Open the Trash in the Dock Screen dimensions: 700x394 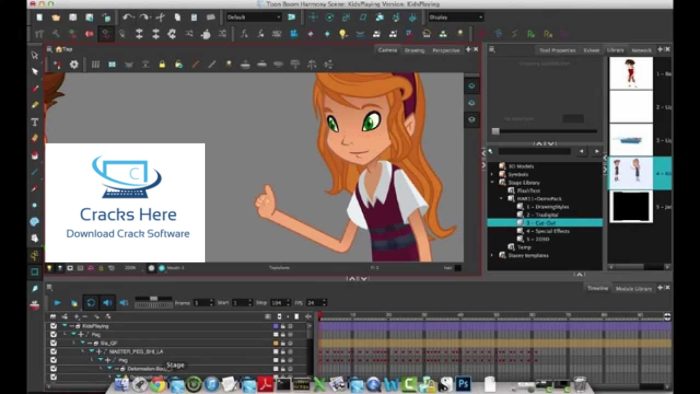click(580, 384)
